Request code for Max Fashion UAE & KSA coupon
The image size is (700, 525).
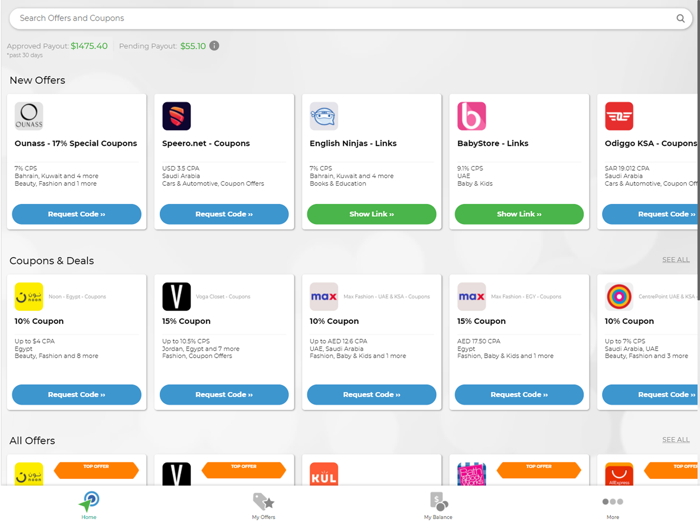(371, 395)
